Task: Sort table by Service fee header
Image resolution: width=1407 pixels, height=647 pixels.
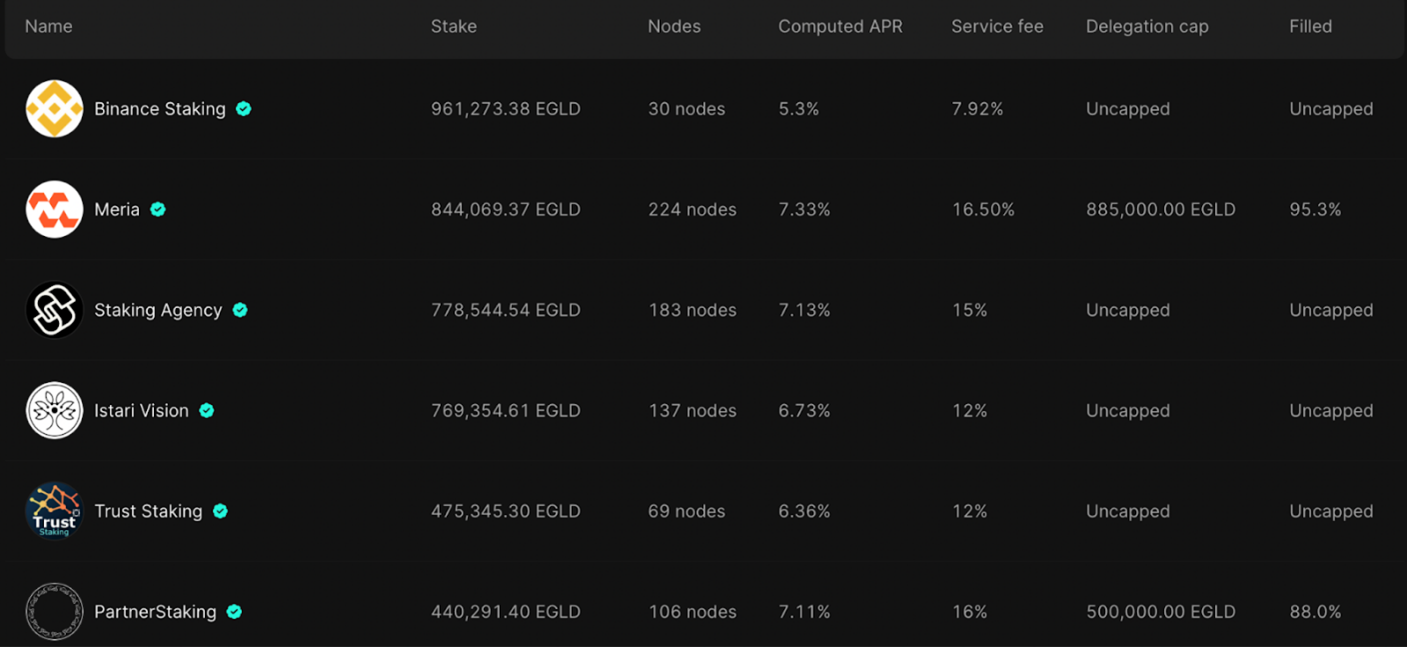Action: coord(997,27)
